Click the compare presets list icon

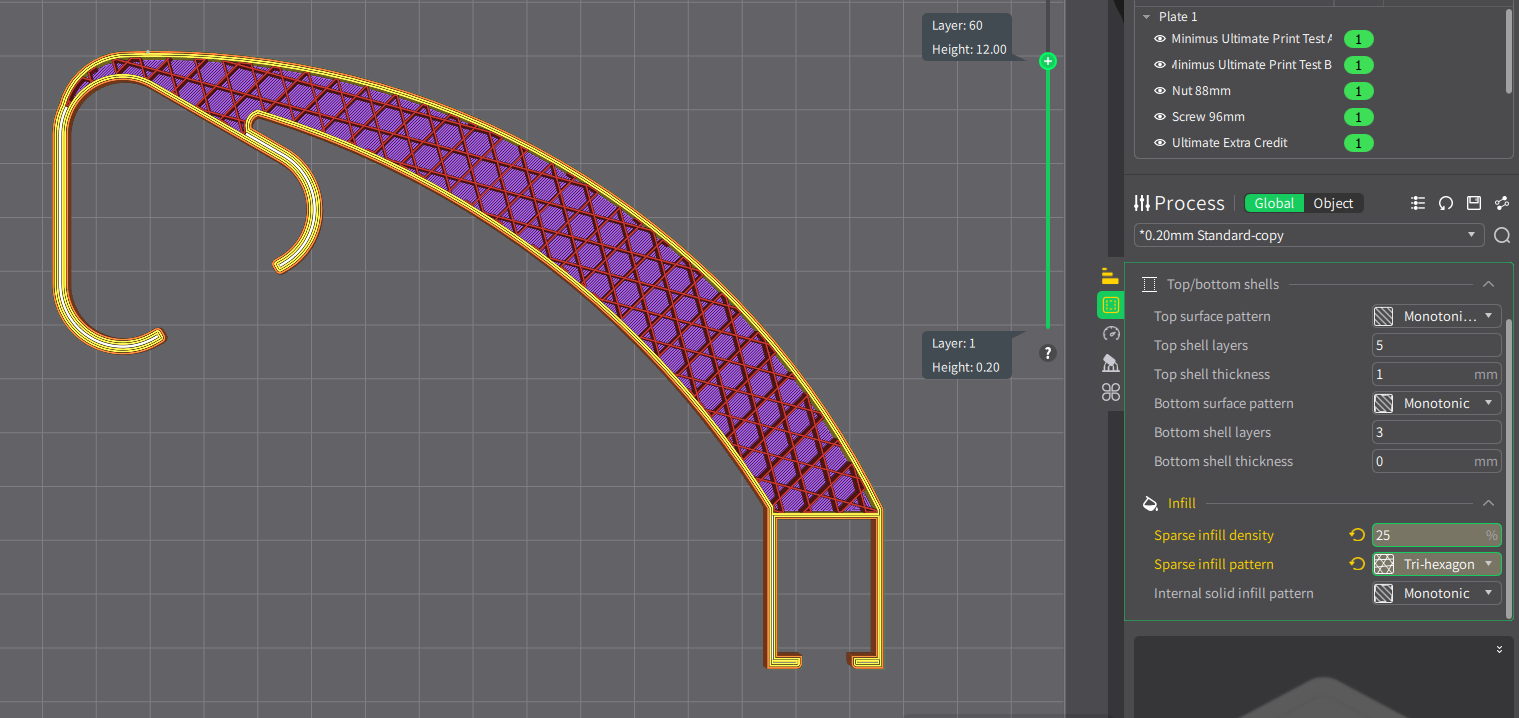coord(1418,203)
